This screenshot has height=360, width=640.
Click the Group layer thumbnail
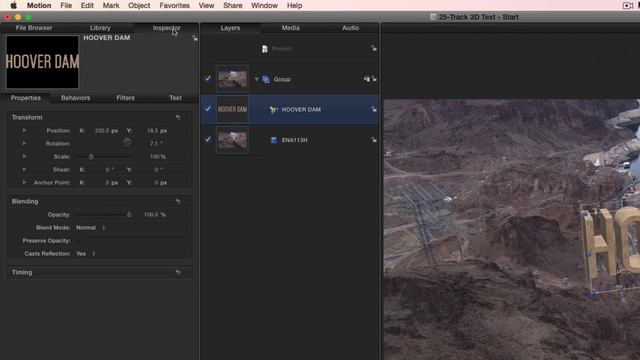click(232, 79)
